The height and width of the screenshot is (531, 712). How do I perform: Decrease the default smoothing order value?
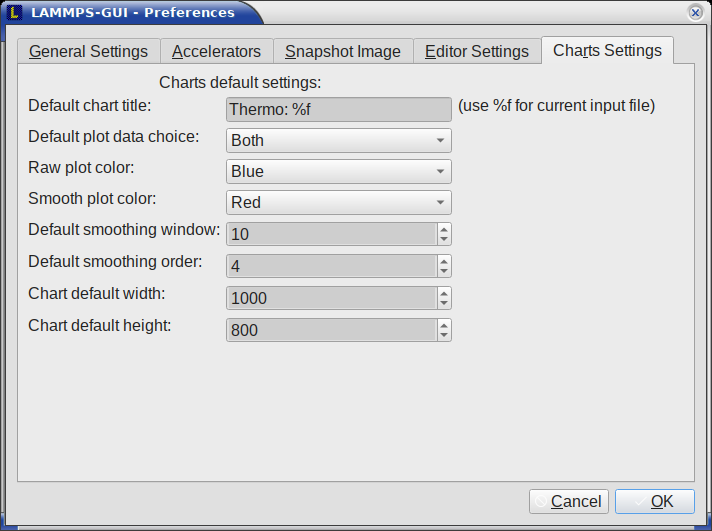(444, 271)
